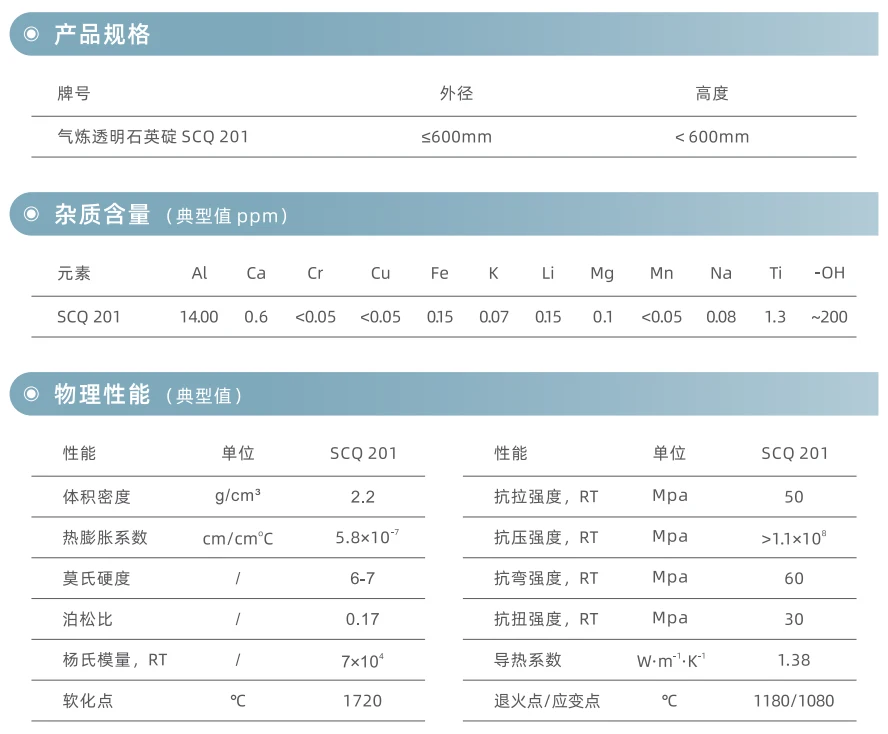The height and width of the screenshot is (734, 888).
Task: Select the 7×10⁴ Young's modulus value
Action: 362,660
